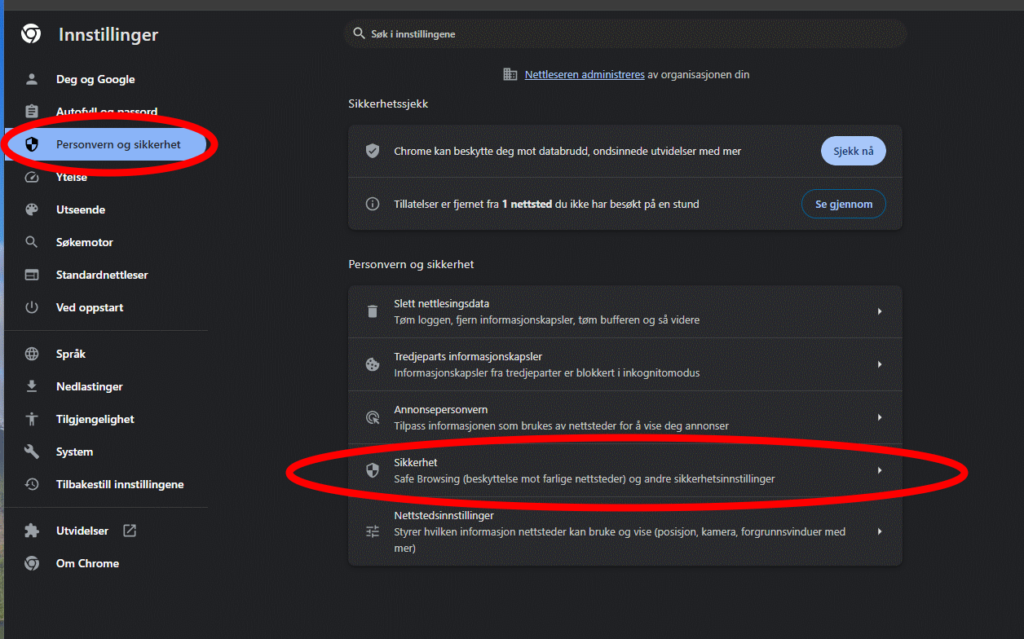Open the Sikkerhet Safe Browsing description
This screenshot has width=1024, height=639.
[584, 479]
